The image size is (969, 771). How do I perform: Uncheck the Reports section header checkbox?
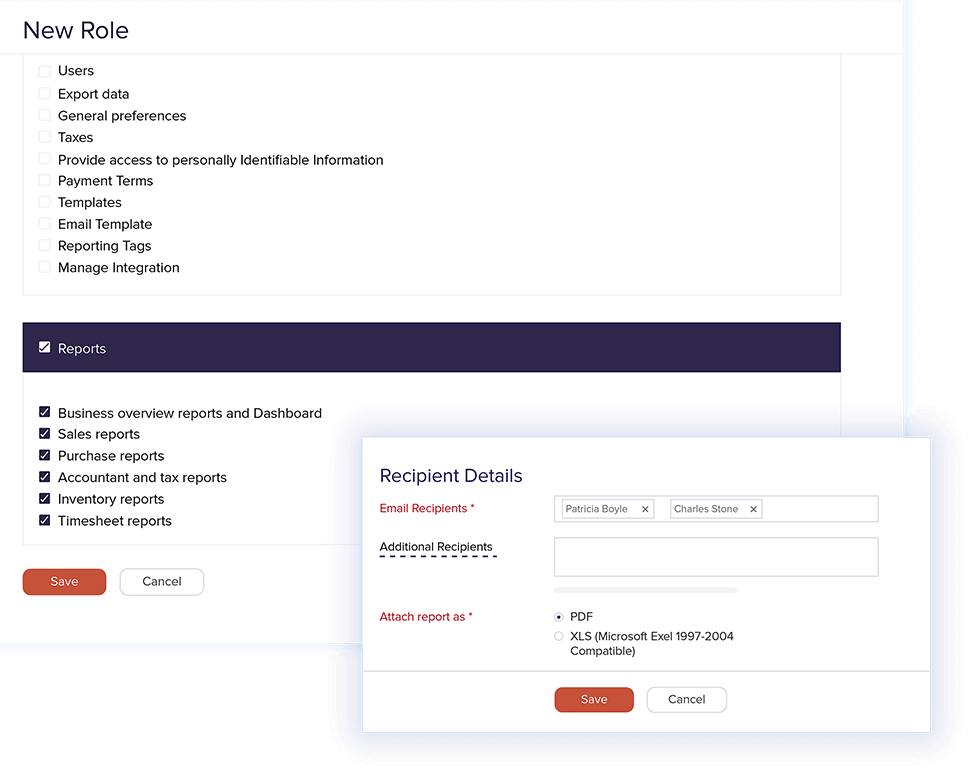point(44,347)
